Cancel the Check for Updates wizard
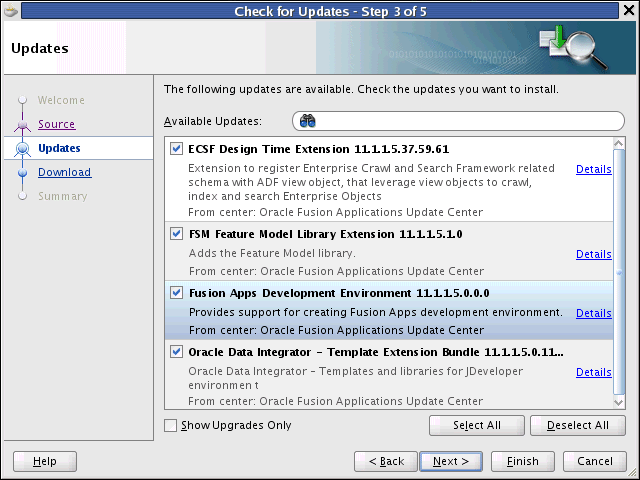Viewport: 640px width, 480px height. pyautogui.click(x=595, y=461)
